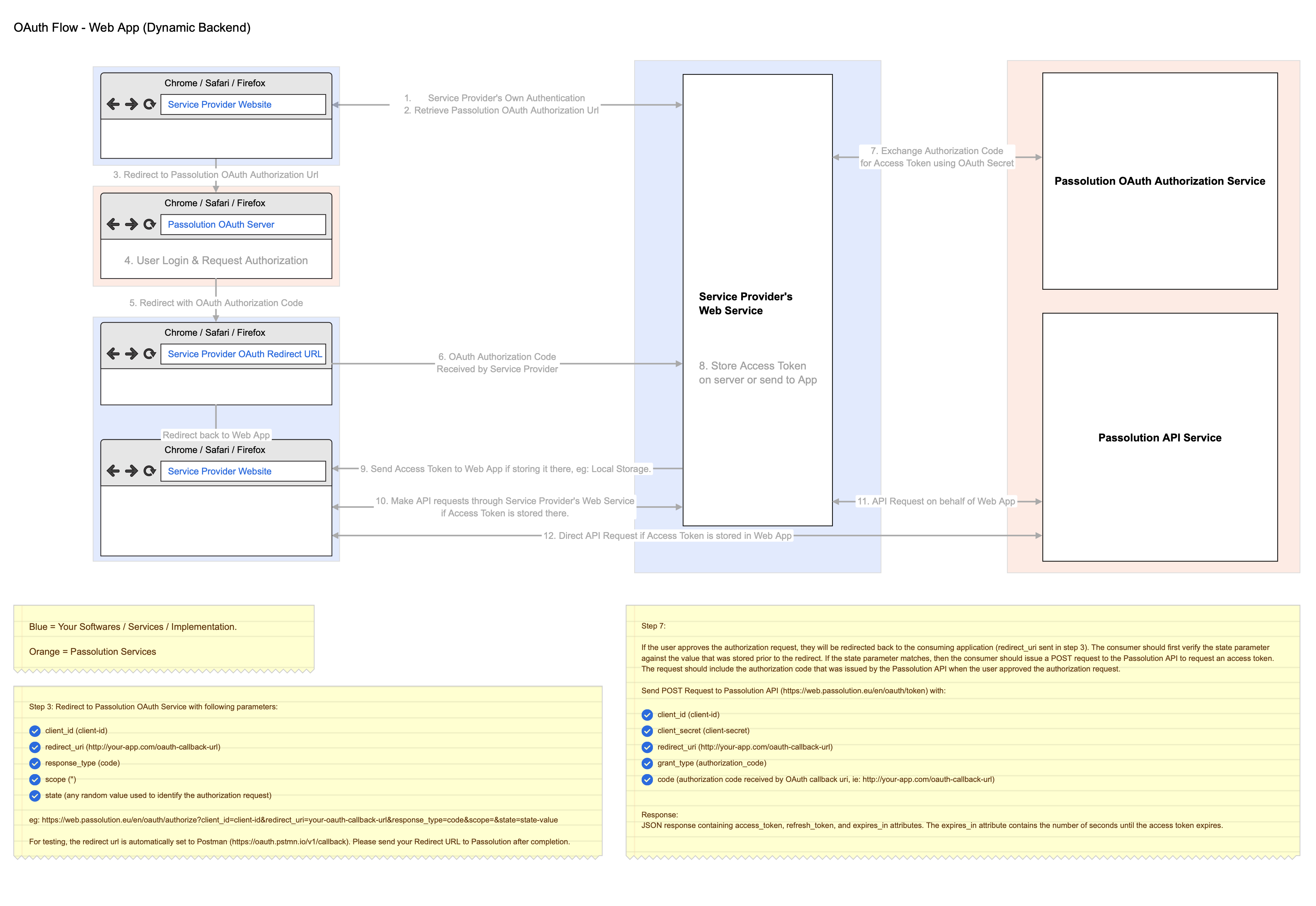
Task: Click checkmark beside 'client_secret (client-secret)'
Action: tap(647, 731)
